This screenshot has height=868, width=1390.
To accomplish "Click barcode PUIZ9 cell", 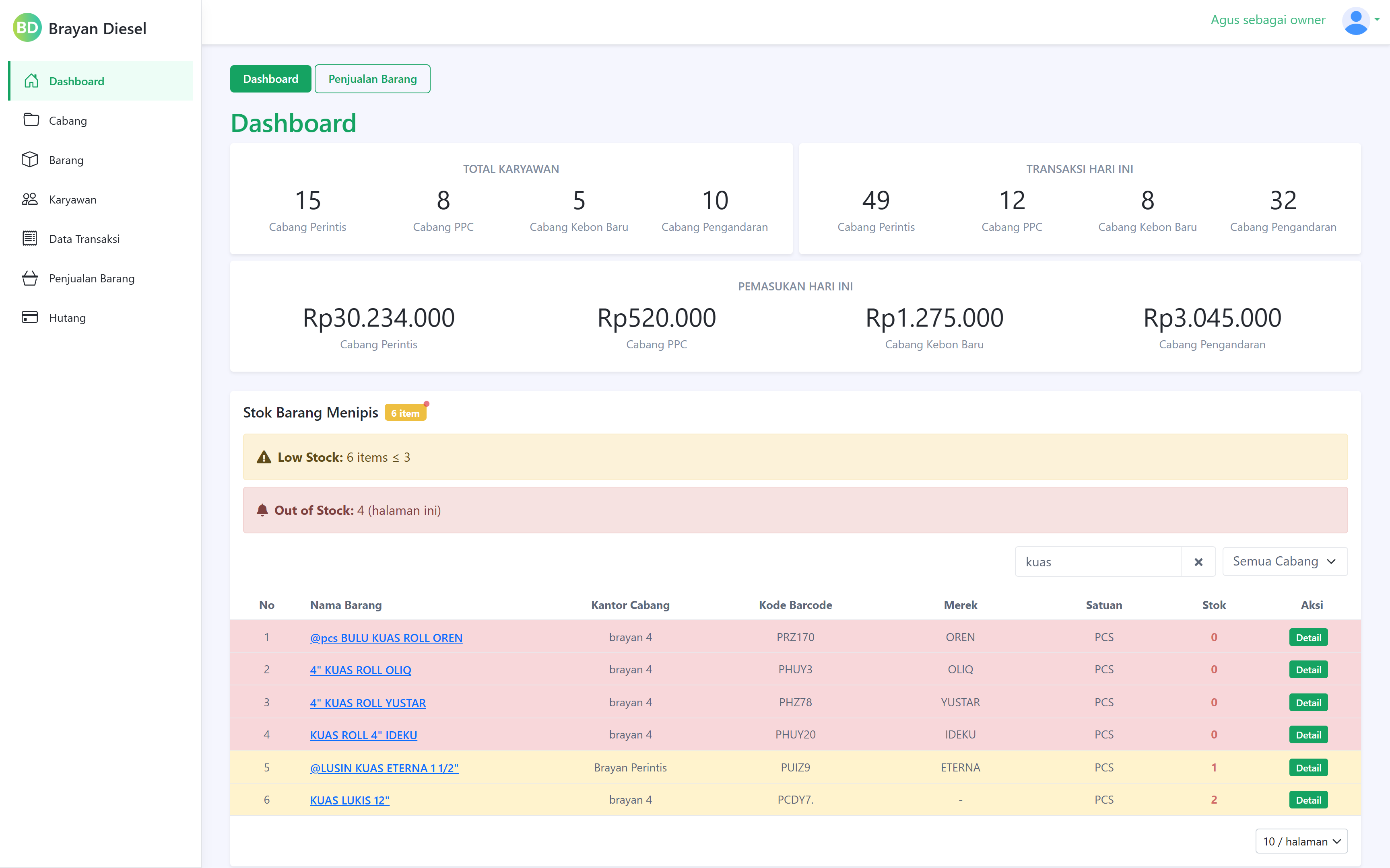I will coord(796,767).
